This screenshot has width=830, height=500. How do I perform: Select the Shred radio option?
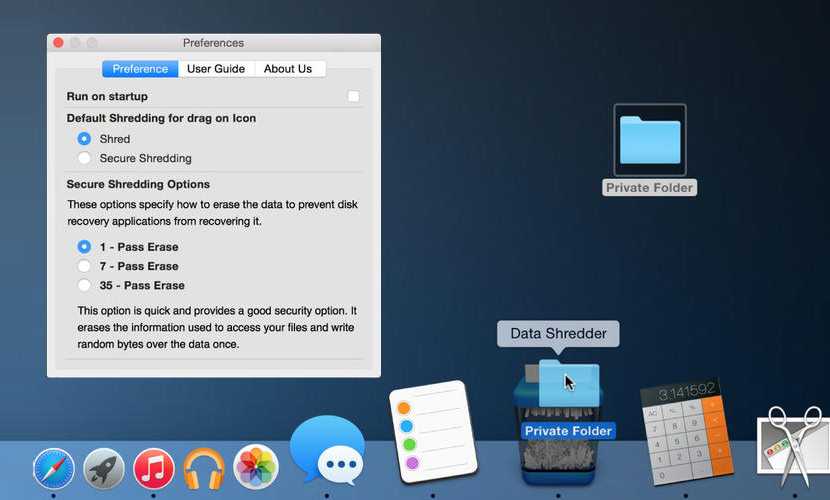[x=84, y=139]
